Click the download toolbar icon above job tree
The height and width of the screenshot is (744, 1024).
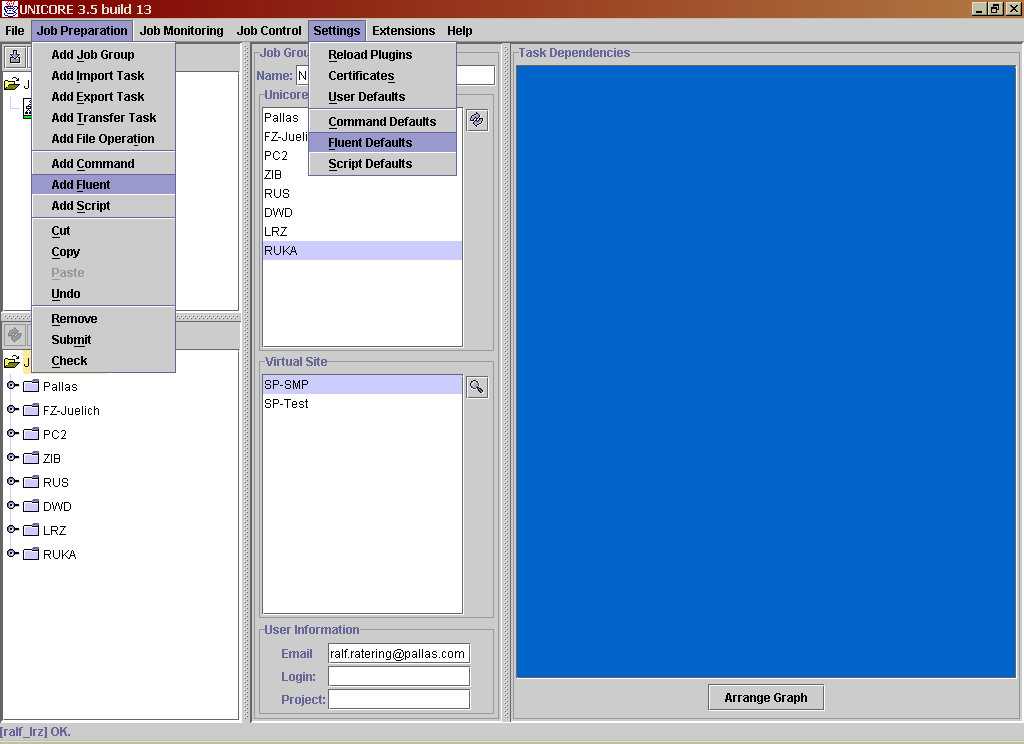15,57
